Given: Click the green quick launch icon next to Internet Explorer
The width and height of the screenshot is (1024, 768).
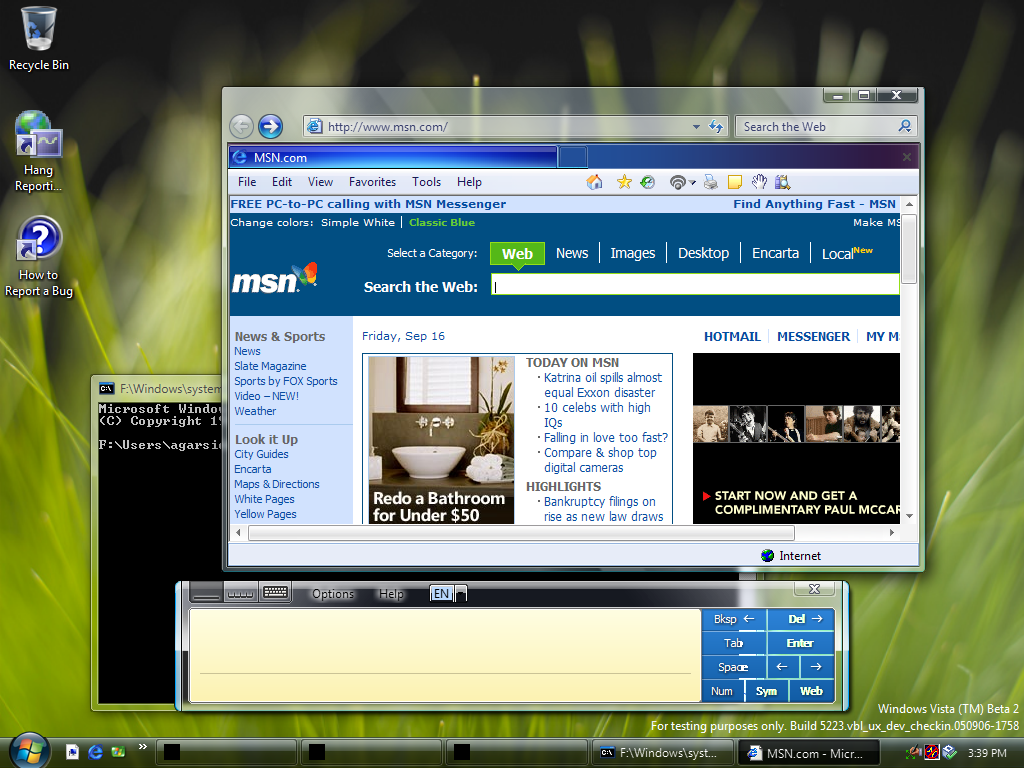Looking at the screenshot, I should (x=118, y=752).
